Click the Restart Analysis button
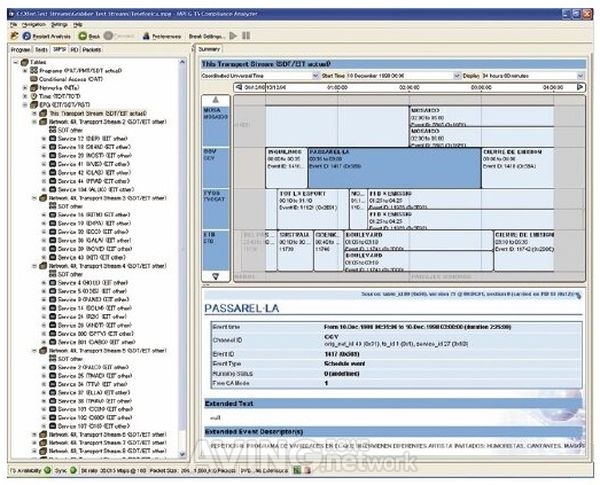Screen dimensions: 600x485 pyautogui.click(x=47, y=36)
